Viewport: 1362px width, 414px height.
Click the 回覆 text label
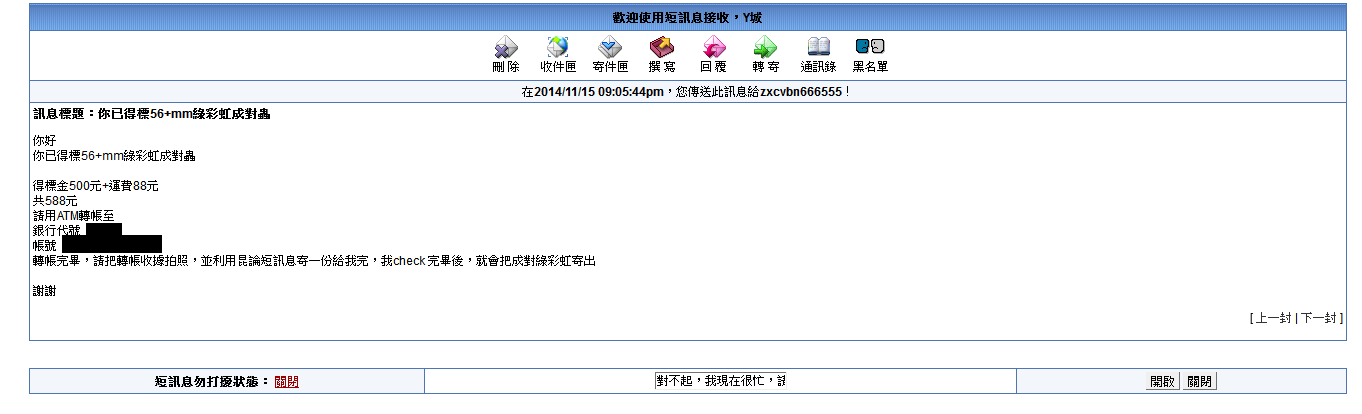point(714,67)
